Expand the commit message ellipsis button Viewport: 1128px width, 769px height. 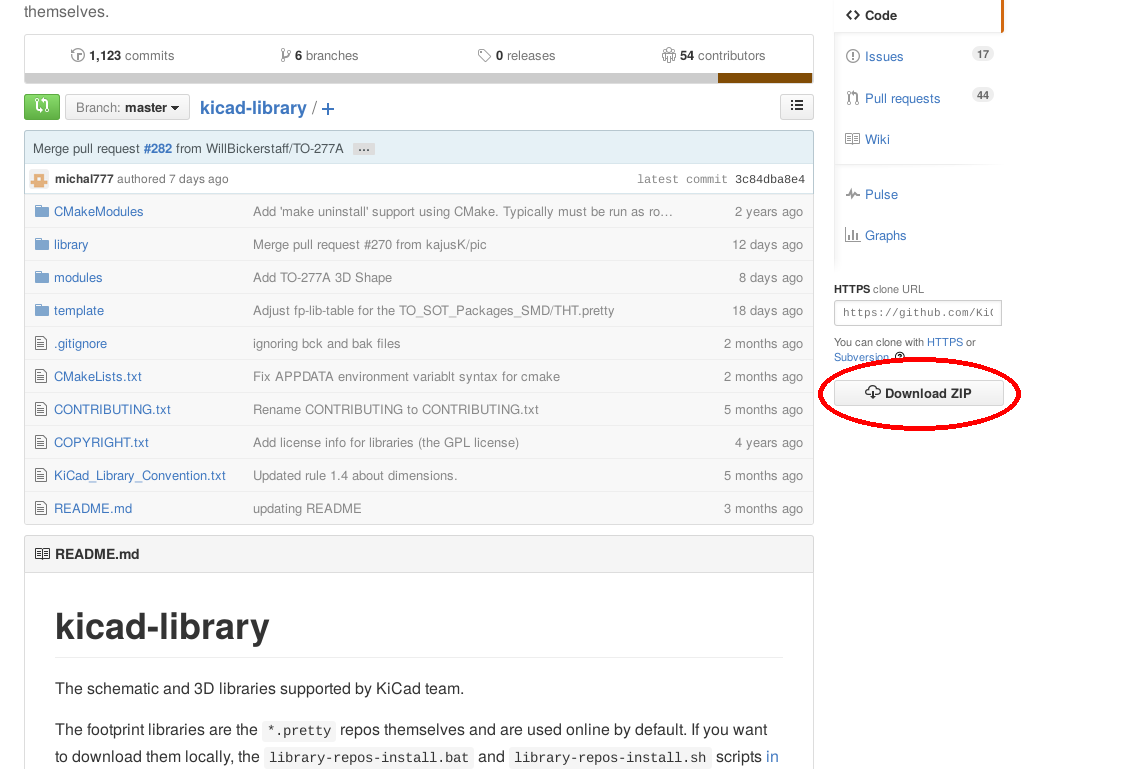[x=364, y=149]
